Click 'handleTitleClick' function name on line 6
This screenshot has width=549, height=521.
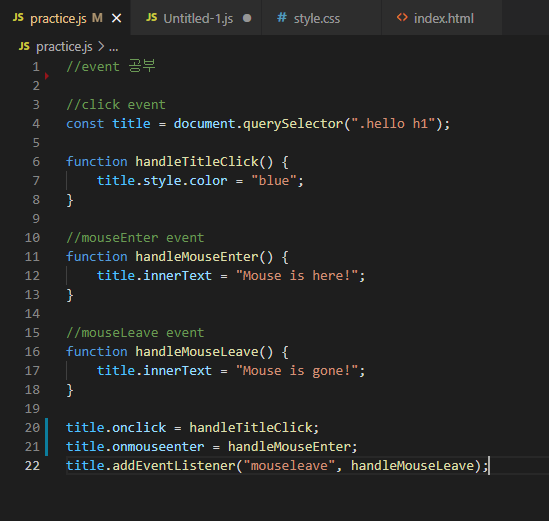pyautogui.click(x=197, y=161)
